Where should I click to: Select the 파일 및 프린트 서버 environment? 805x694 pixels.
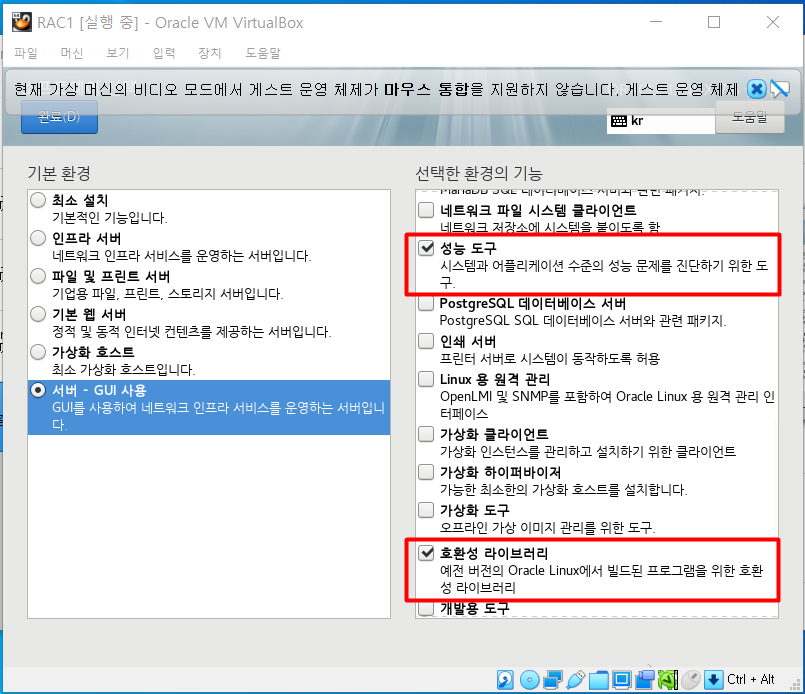209,284
